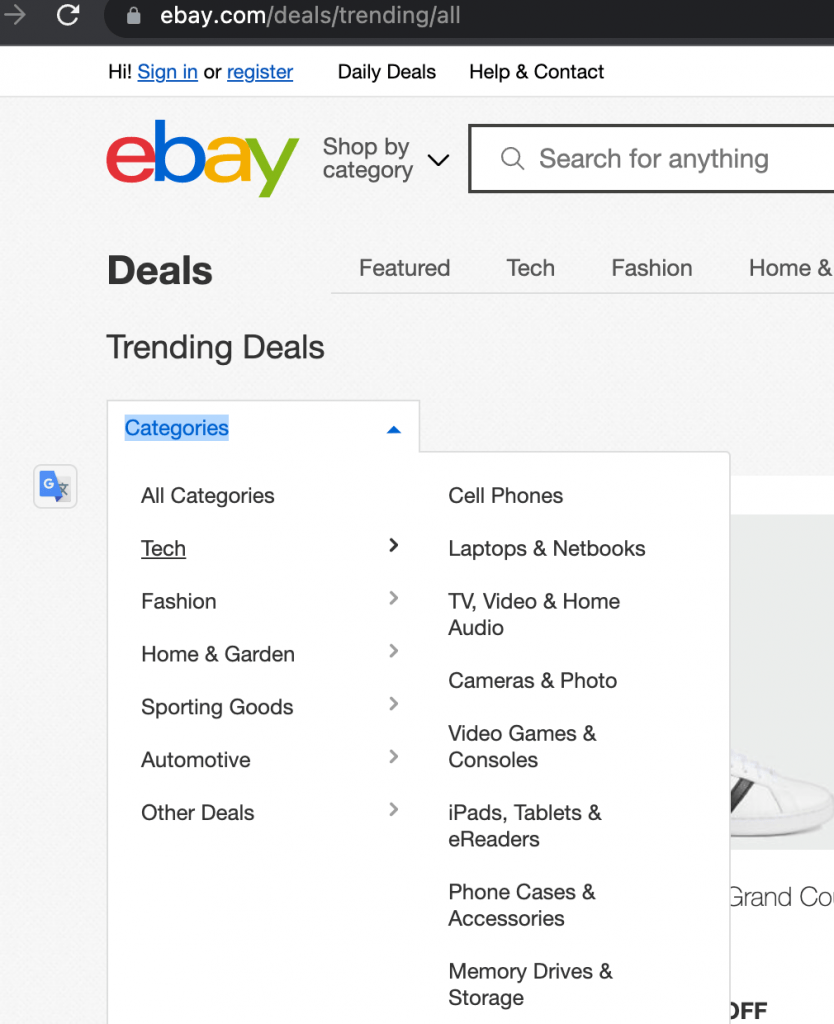Collapse the Categories dropdown
834x1024 pixels.
tap(393, 429)
